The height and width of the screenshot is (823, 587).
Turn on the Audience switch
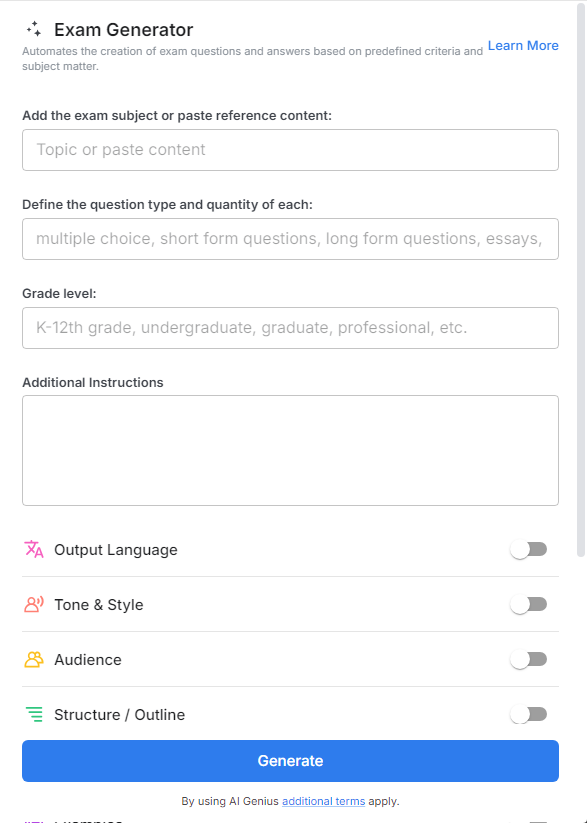coord(528,659)
